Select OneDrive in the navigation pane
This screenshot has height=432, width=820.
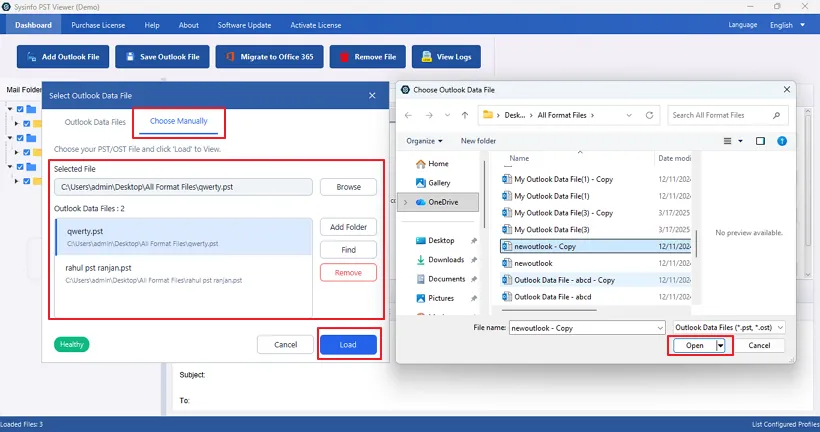(x=438, y=202)
